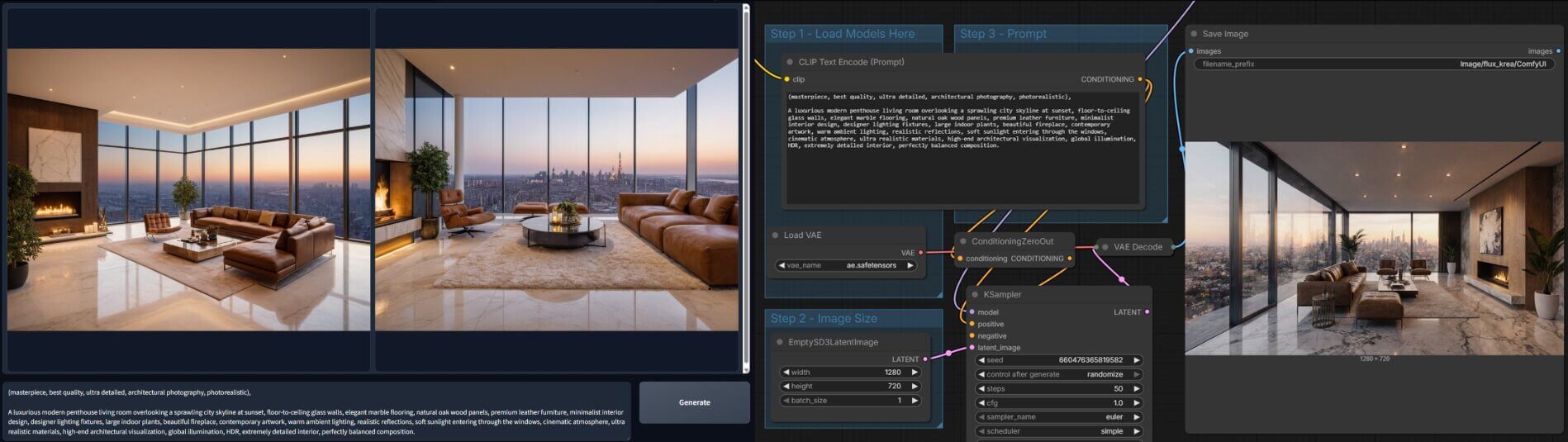Screen dimensions: 1568x442
Task: Increase steps with the right arrow
Action: coord(1137,388)
